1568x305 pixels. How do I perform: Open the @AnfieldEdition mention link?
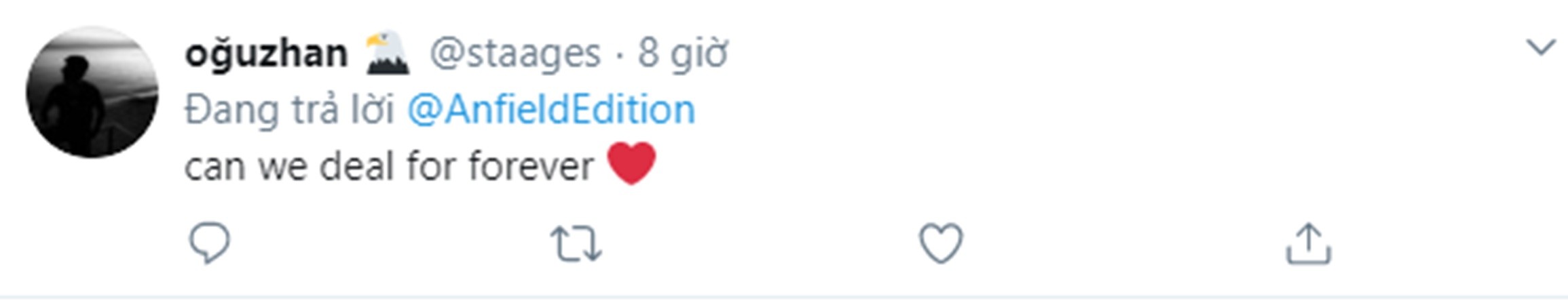[x=551, y=109]
